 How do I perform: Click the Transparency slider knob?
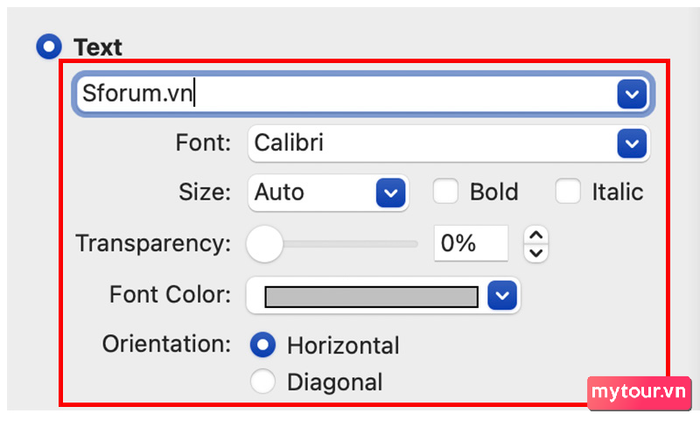point(264,244)
